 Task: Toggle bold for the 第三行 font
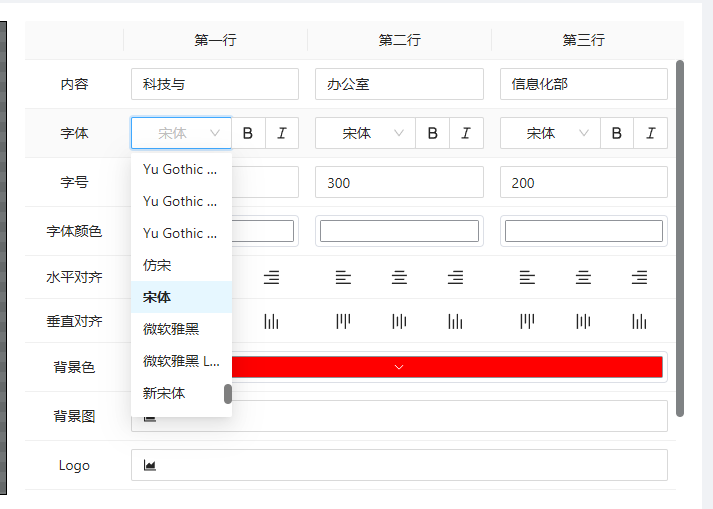(x=617, y=133)
